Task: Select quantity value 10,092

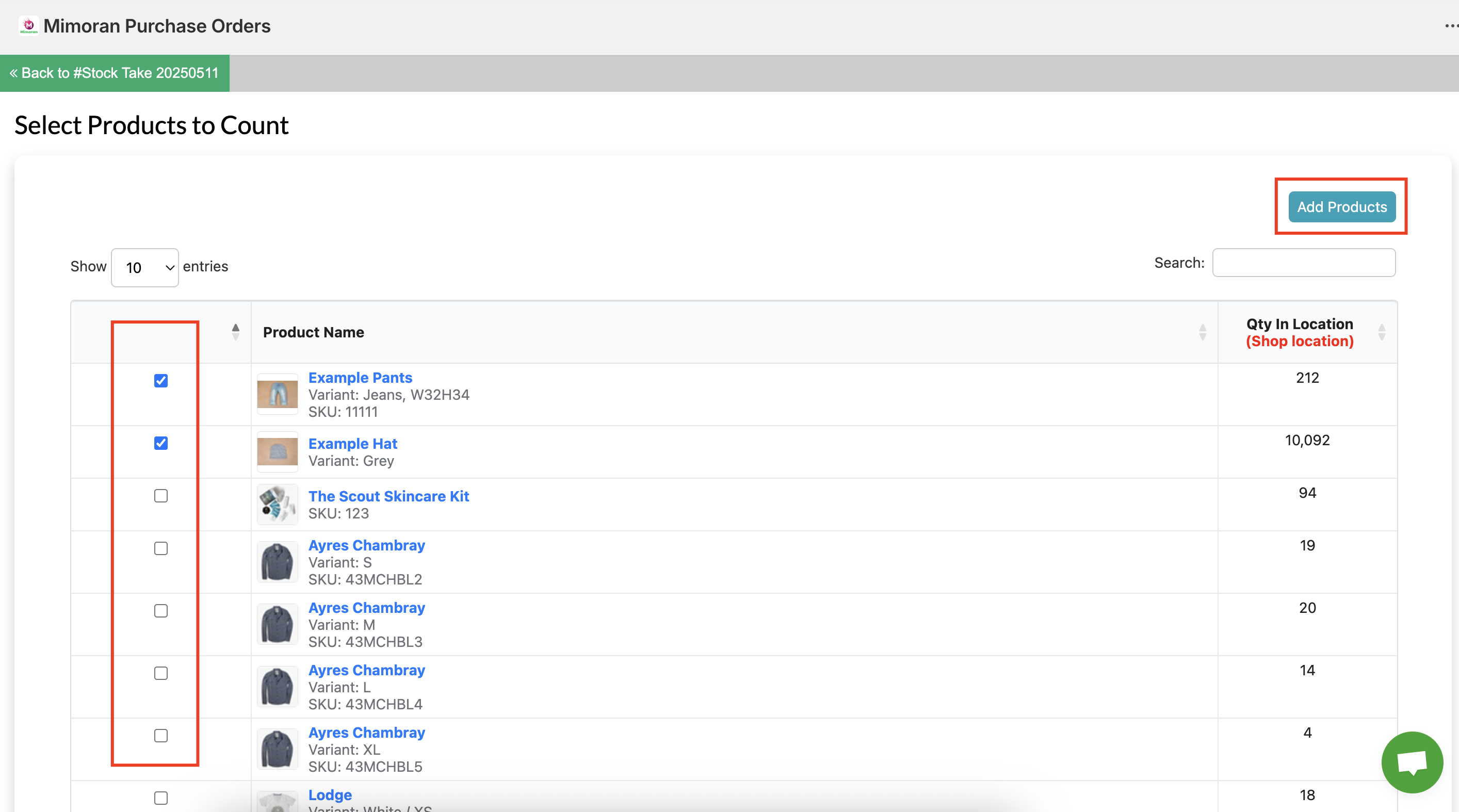Action: [1307, 440]
